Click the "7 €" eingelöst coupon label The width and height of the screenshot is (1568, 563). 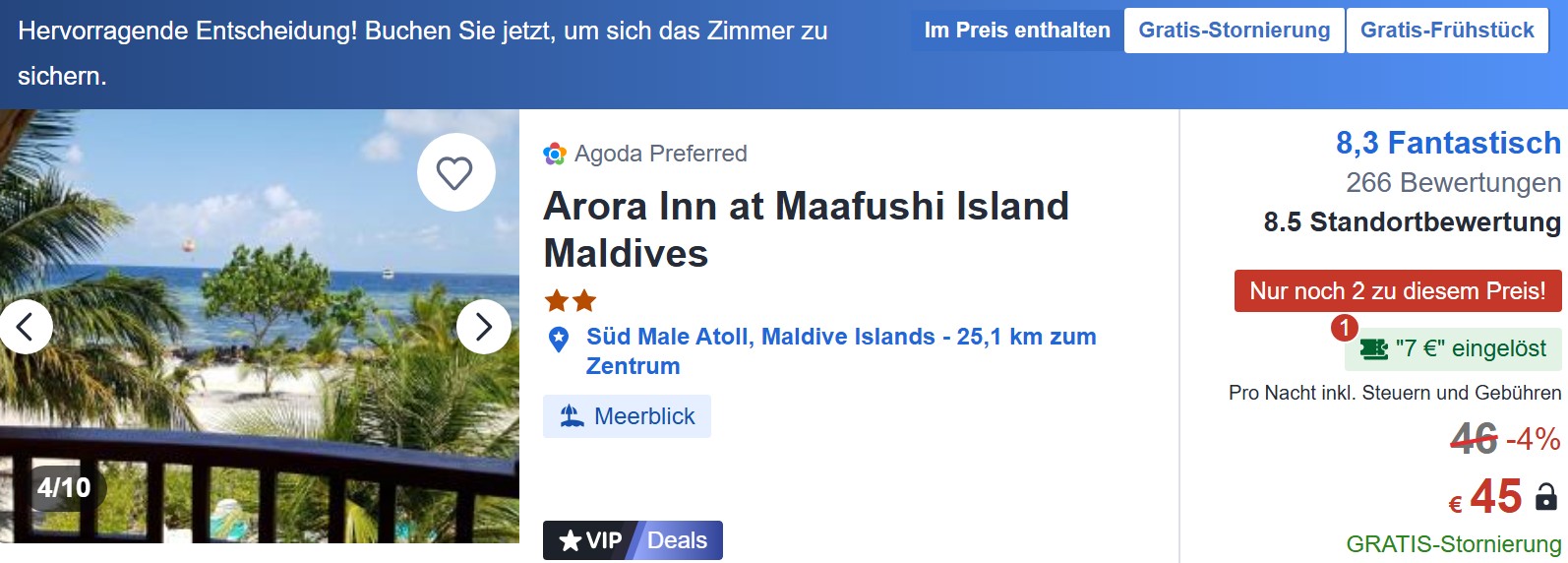(1470, 348)
